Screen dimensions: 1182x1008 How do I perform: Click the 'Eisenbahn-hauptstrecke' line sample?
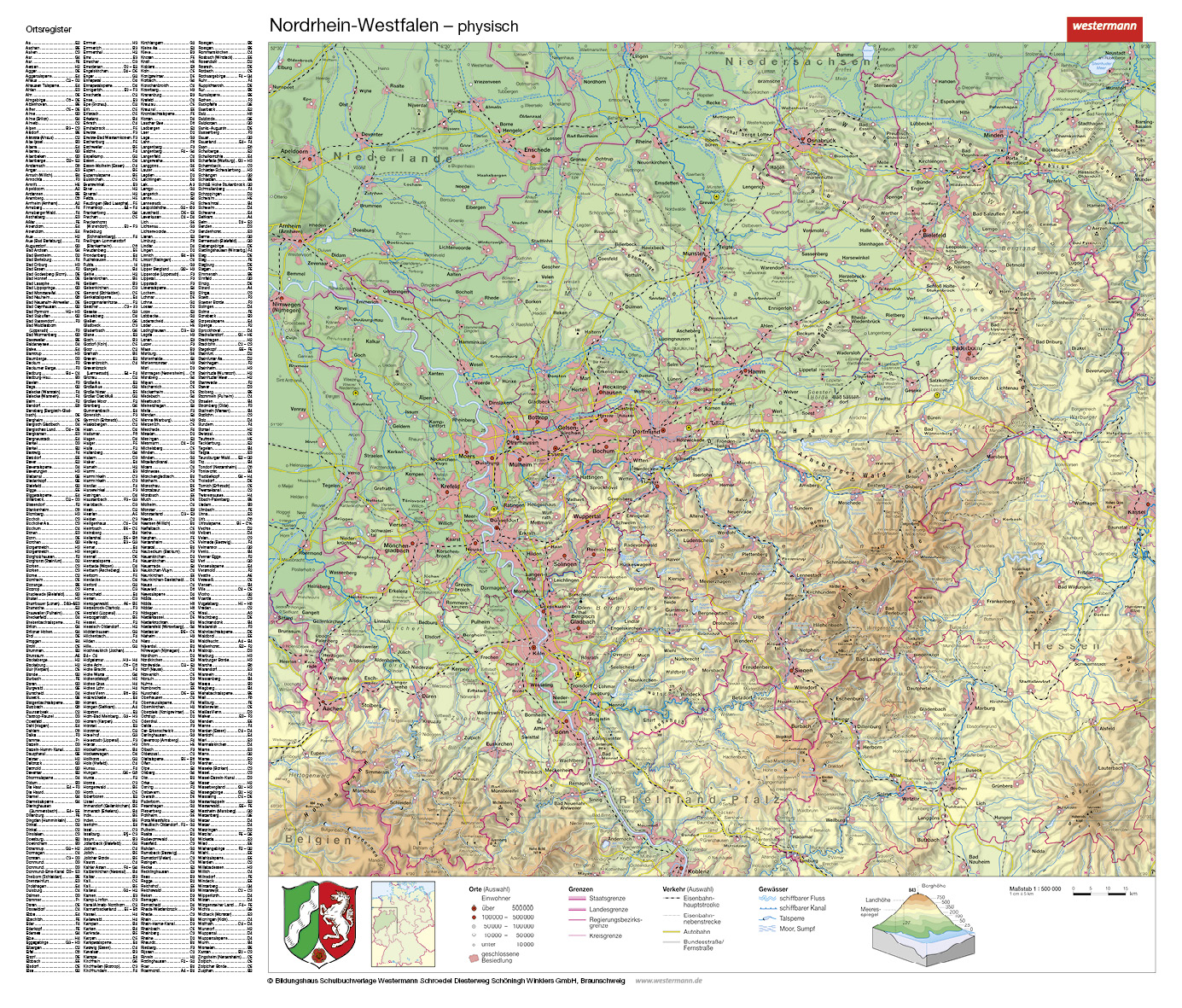(x=671, y=898)
